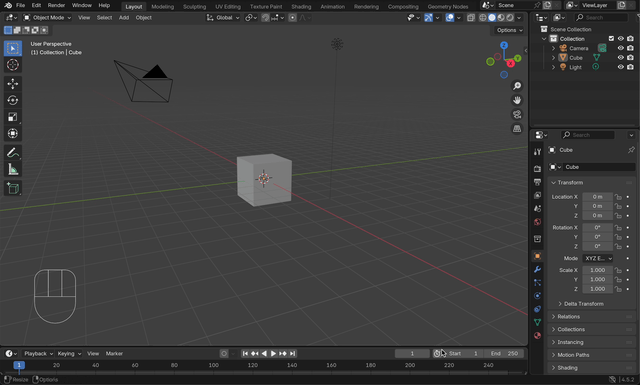Choose the Move tool
The image size is (640, 385).
click(x=13, y=84)
